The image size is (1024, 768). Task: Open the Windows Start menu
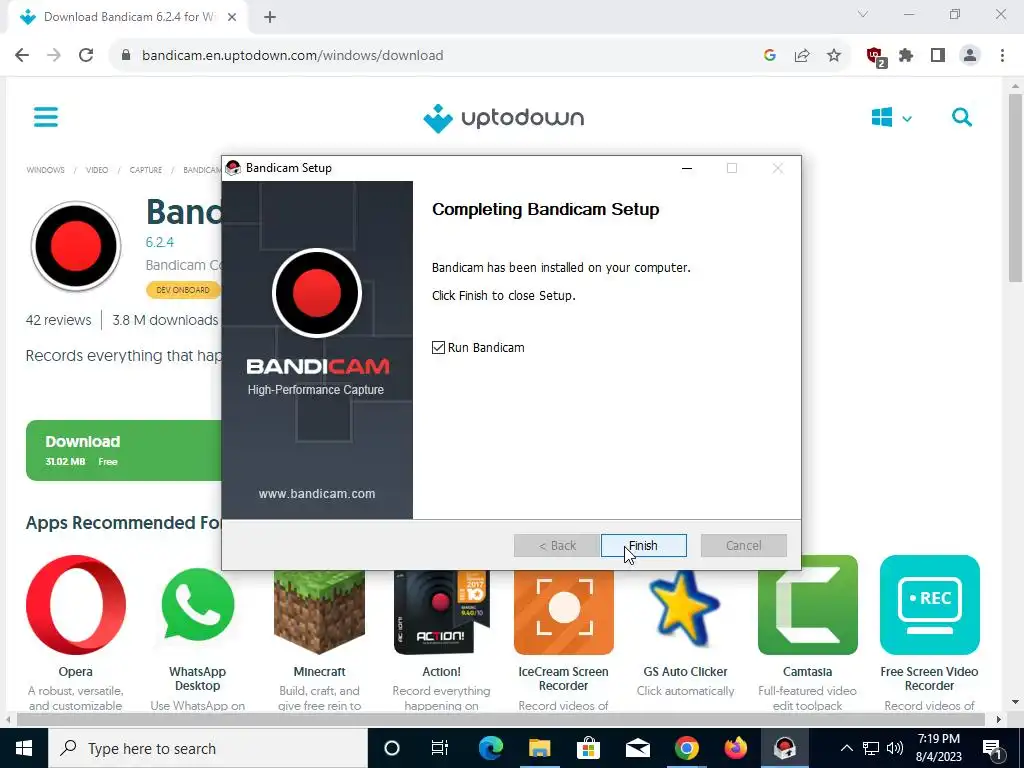(24, 748)
